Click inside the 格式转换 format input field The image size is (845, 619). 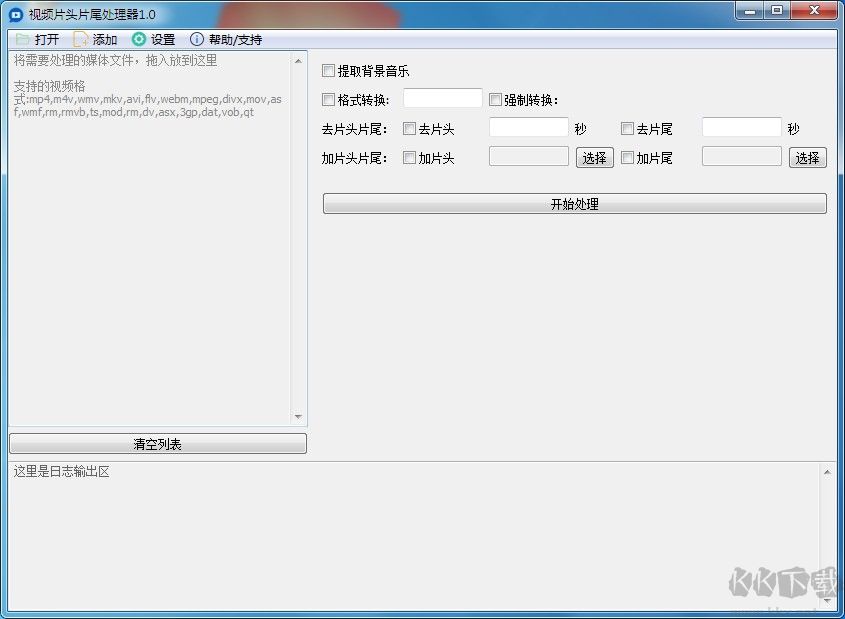tap(442, 98)
